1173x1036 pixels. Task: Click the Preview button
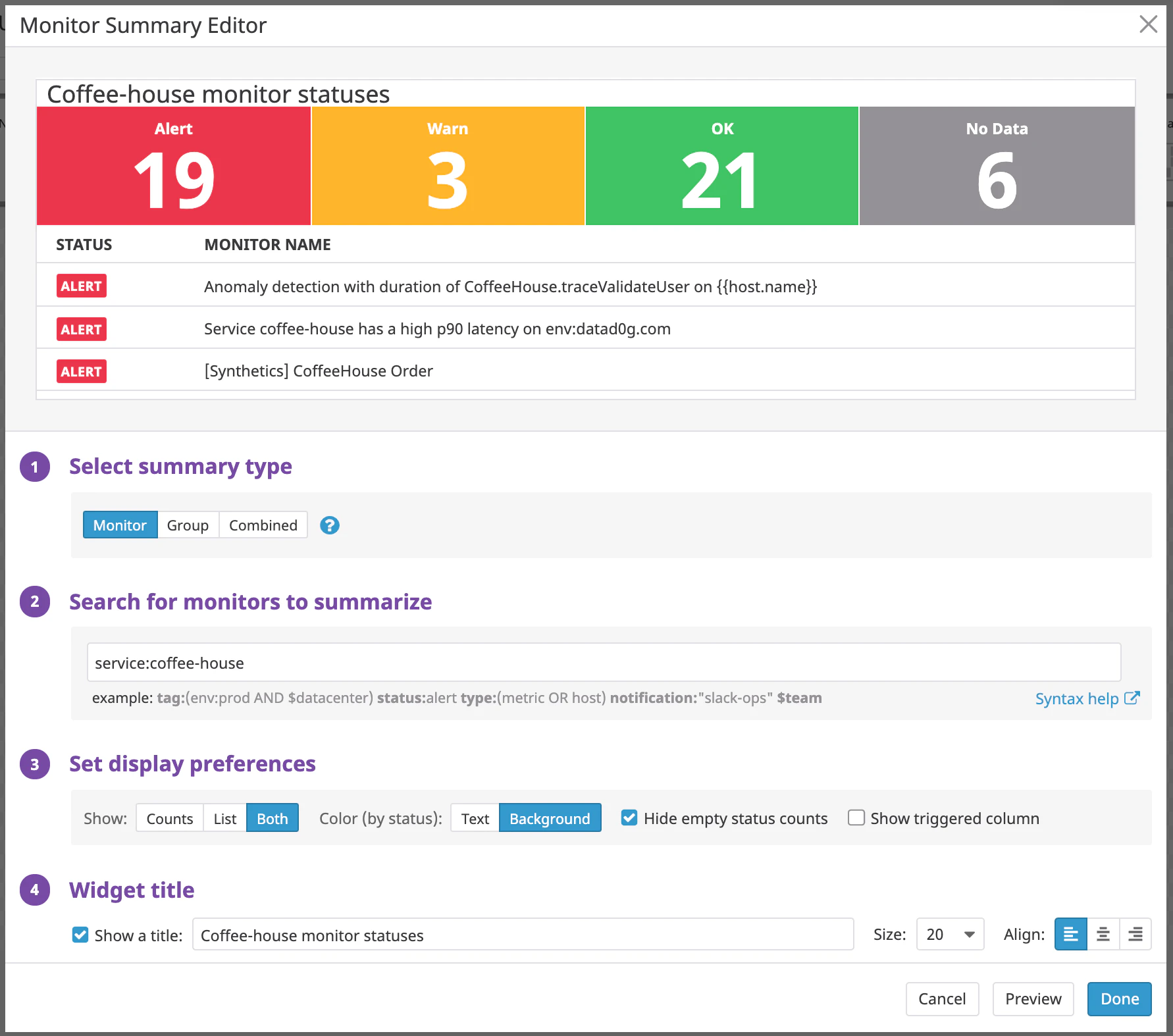click(x=1033, y=998)
